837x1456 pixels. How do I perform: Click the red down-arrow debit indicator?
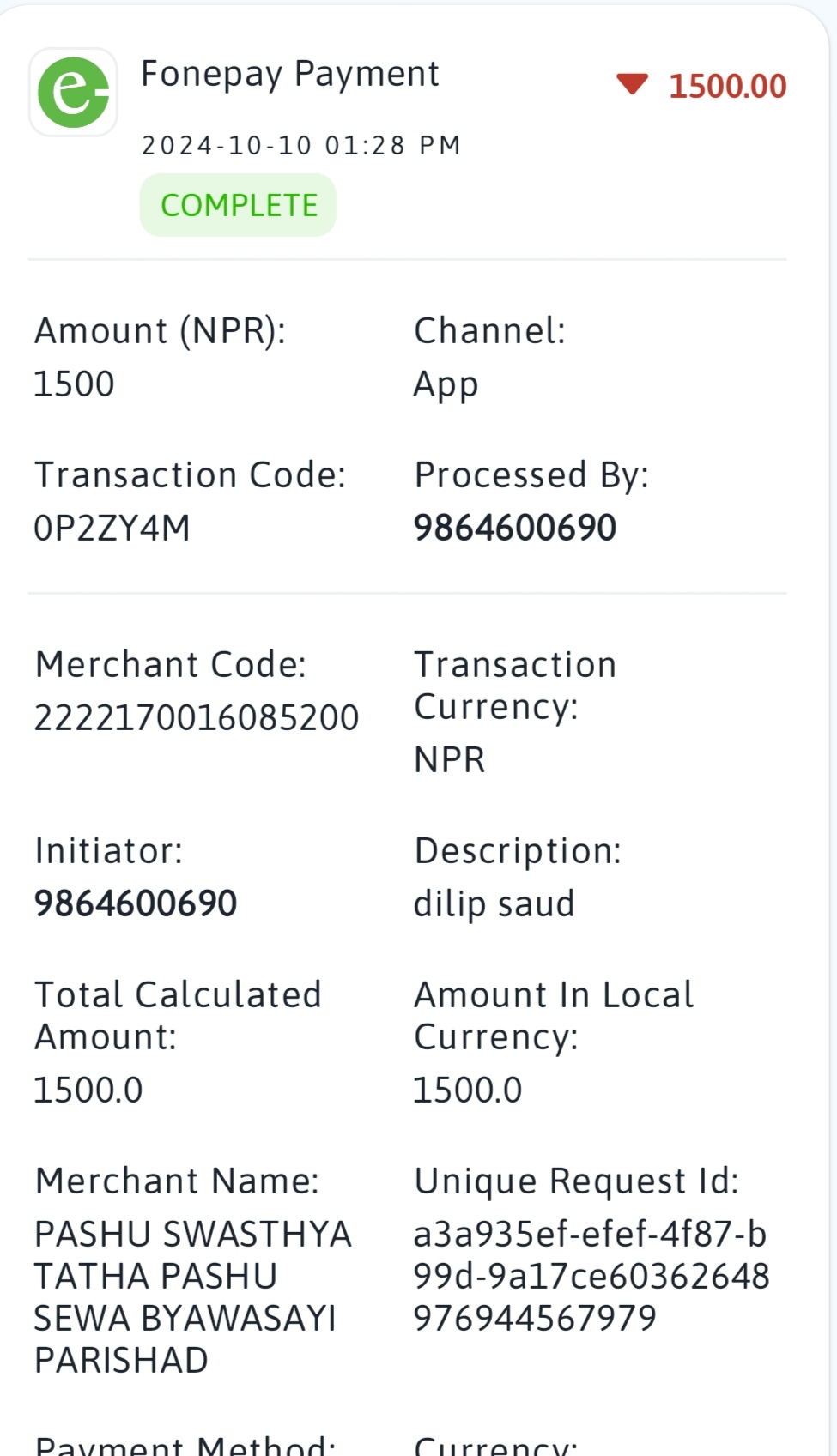(x=632, y=84)
